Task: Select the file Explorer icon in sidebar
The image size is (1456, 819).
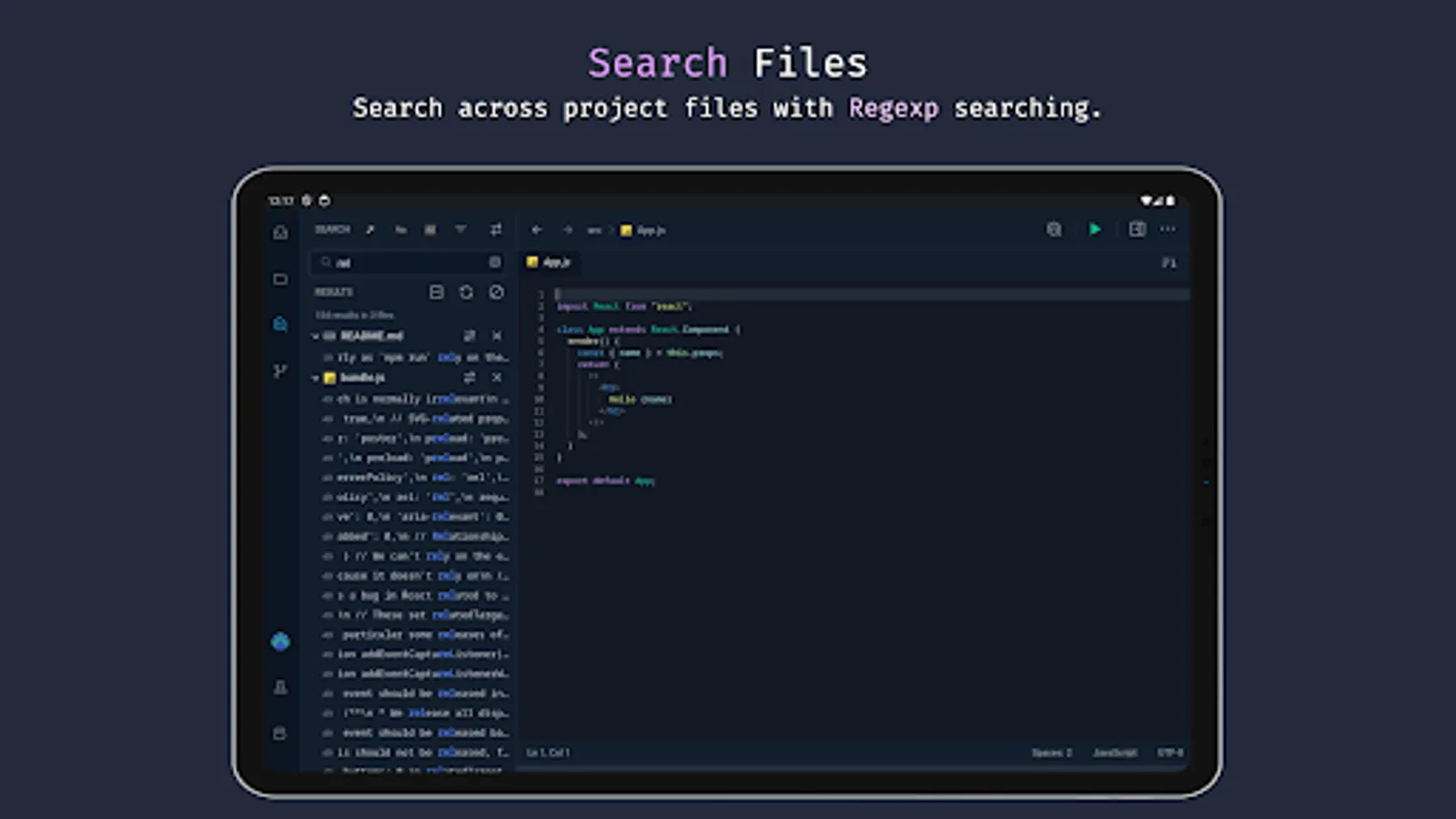Action: click(x=279, y=279)
